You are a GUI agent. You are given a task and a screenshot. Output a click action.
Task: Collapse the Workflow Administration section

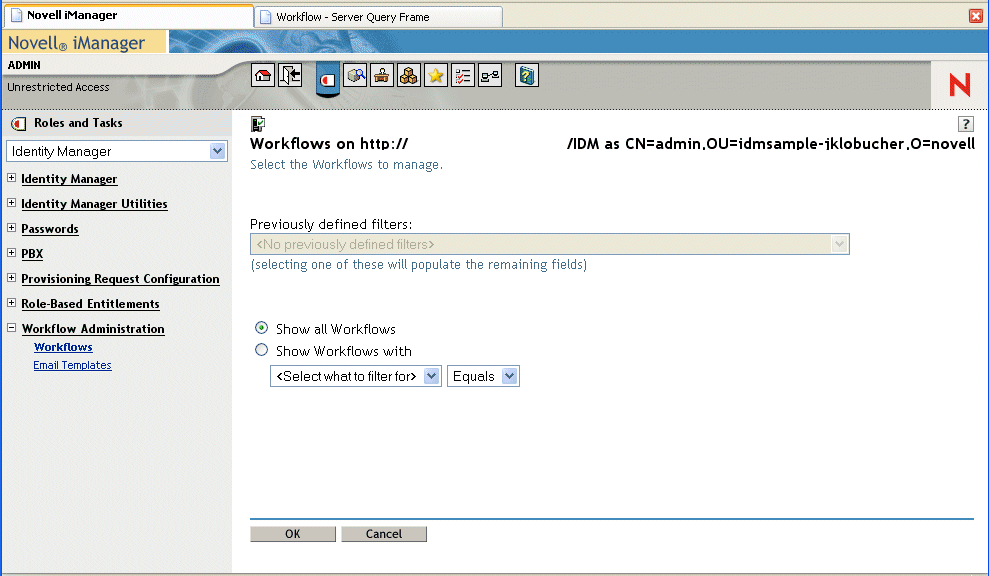pos(10,328)
